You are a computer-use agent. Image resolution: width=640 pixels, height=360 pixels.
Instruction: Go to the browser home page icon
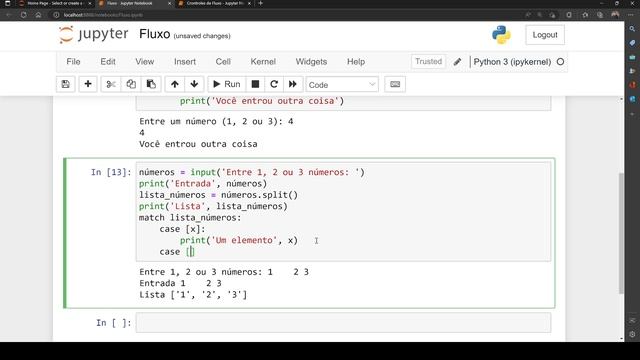point(38,15)
